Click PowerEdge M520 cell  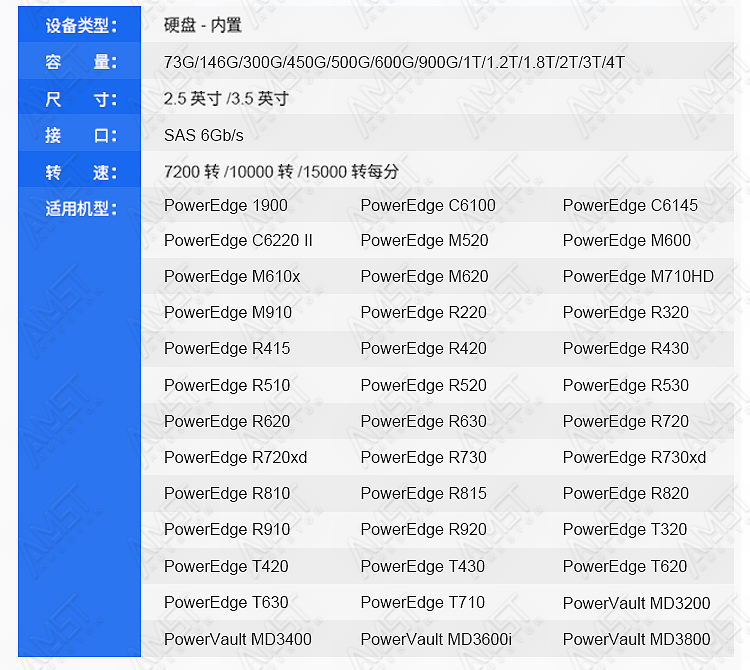[425, 241]
